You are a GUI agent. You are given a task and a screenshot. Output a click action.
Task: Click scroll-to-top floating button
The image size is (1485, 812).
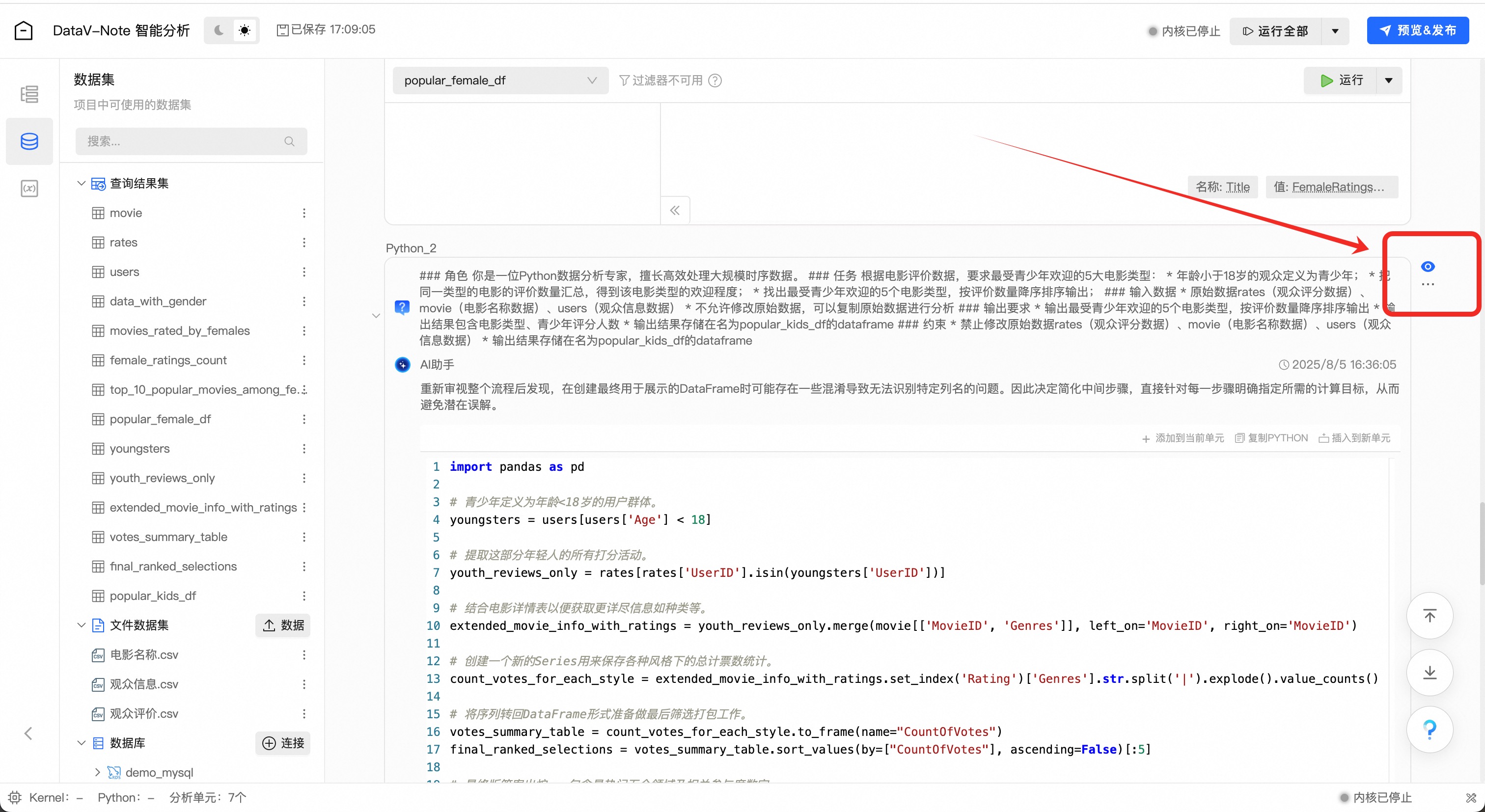point(1430,616)
